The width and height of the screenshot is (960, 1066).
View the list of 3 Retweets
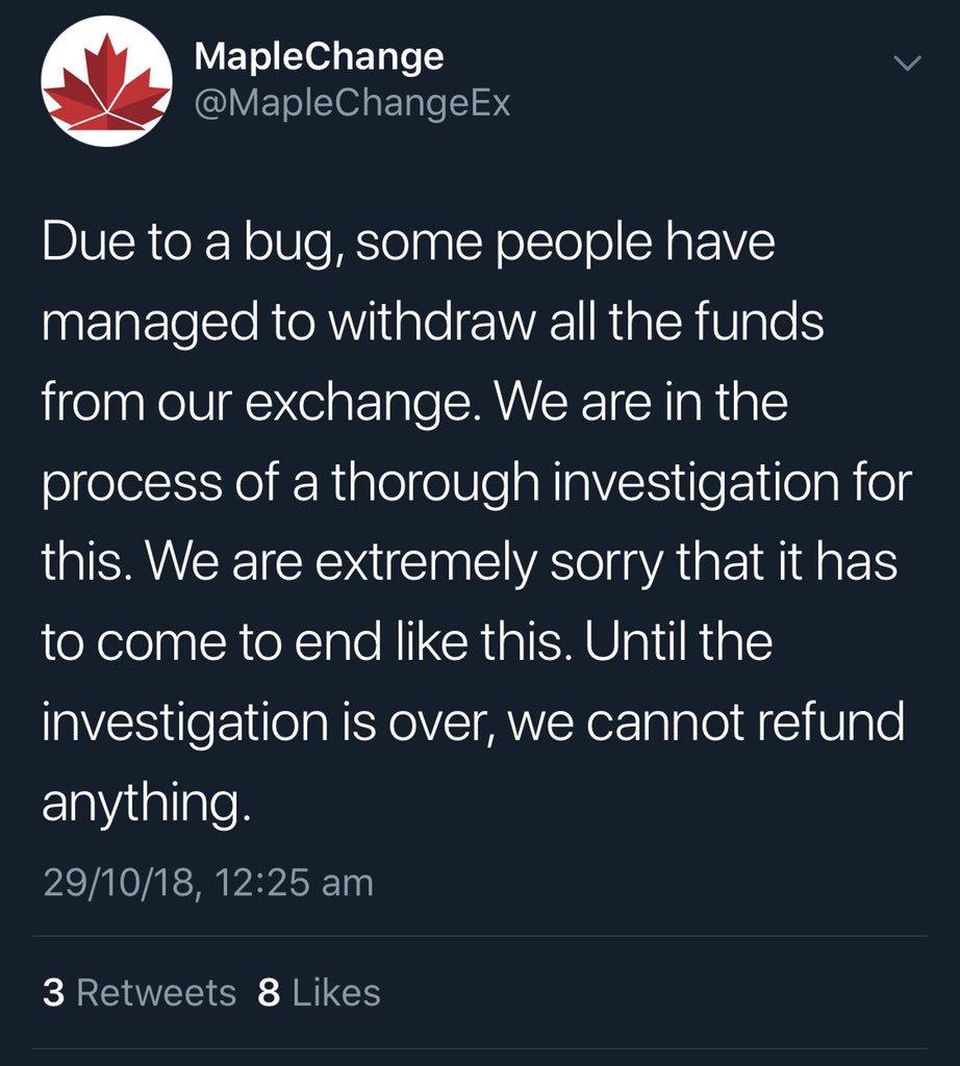click(140, 992)
